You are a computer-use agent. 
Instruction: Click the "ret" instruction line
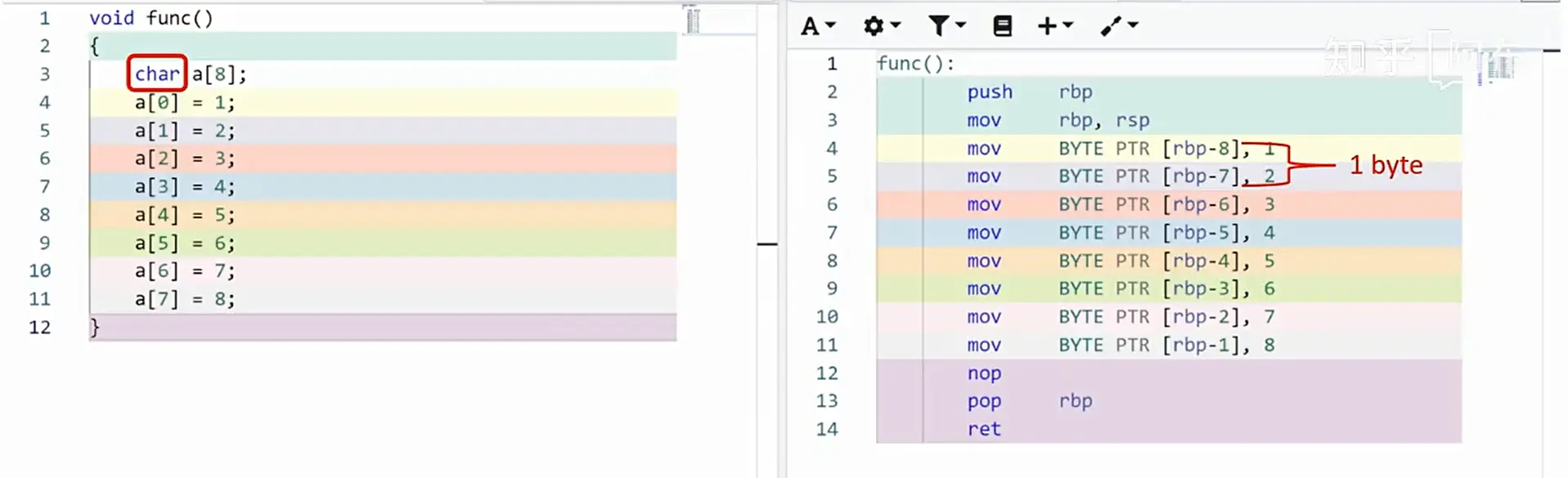pyautogui.click(x=1169, y=429)
